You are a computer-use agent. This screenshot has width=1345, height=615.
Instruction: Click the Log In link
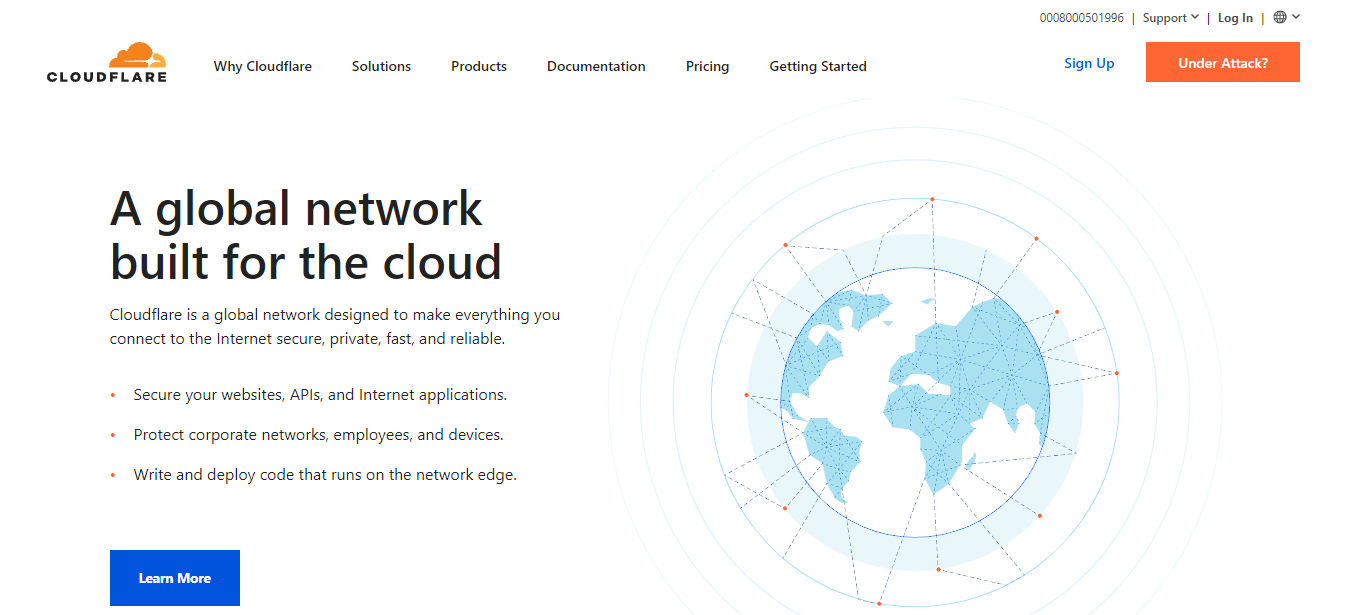click(1235, 18)
